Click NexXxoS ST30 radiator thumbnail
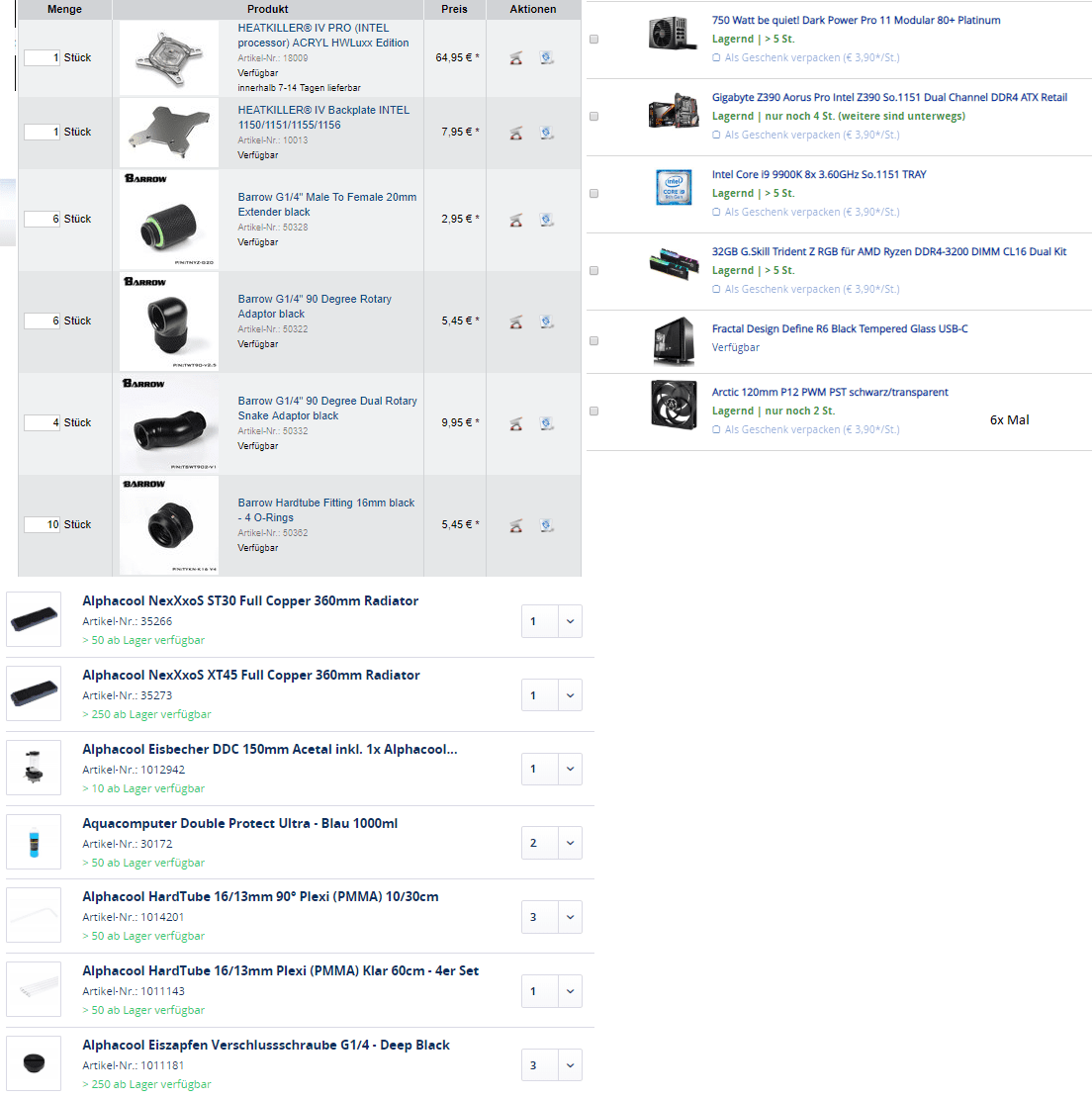1092x1099 pixels. click(34, 619)
